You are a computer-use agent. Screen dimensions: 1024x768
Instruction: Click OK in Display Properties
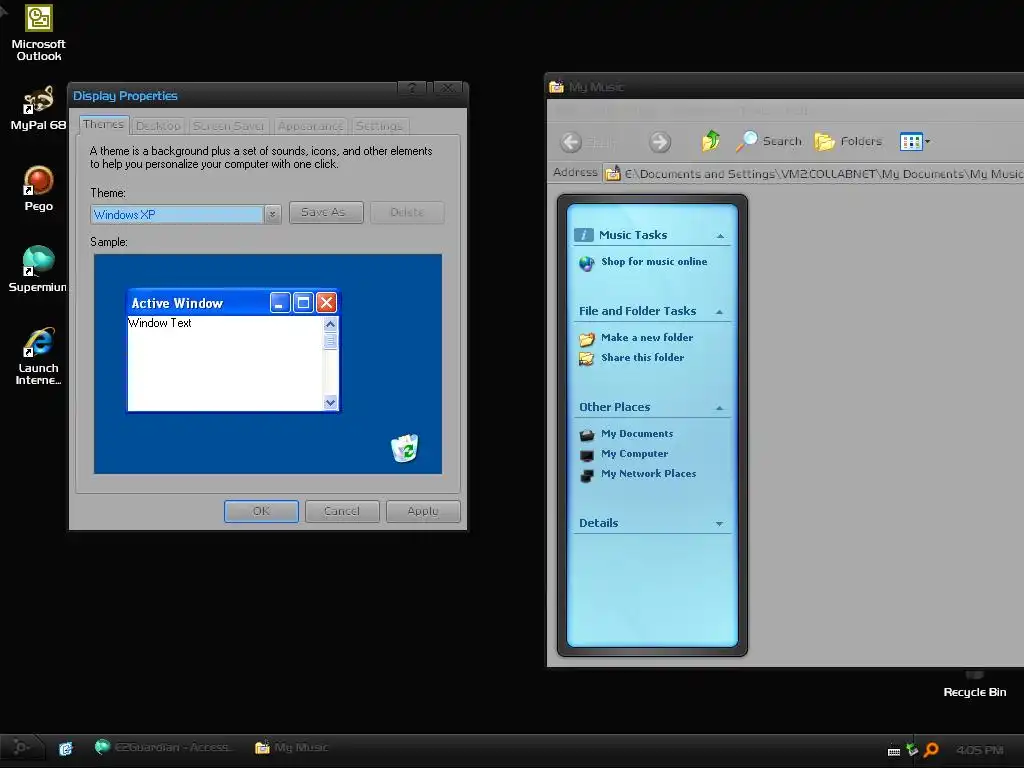click(x=261, y=511)
